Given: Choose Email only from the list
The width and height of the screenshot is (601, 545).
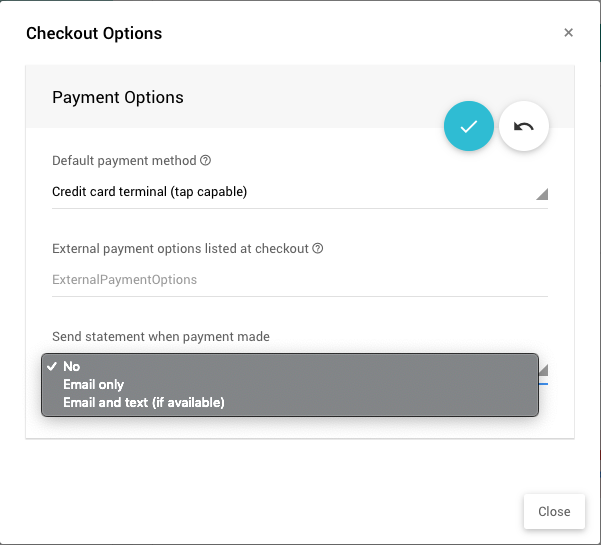Looking at the screenshot, I should [93, 384].
